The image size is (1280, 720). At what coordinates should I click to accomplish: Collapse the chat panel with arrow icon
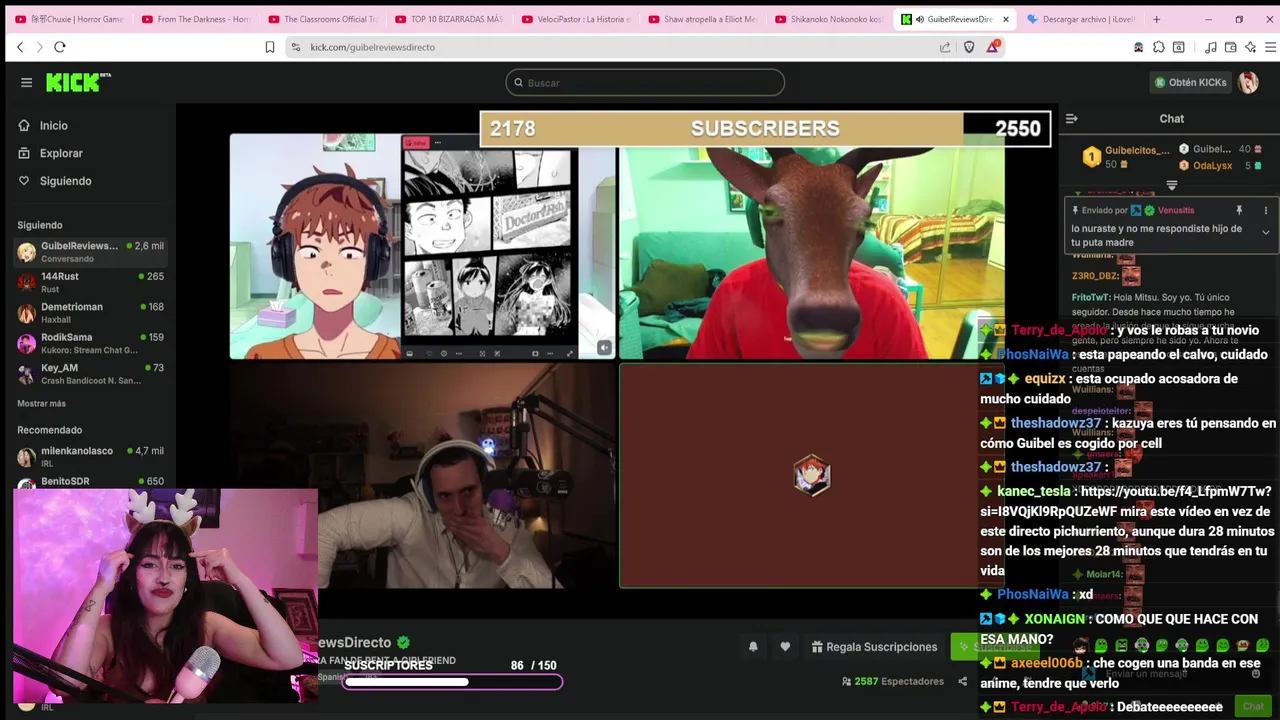click(x=1071, y=118)
